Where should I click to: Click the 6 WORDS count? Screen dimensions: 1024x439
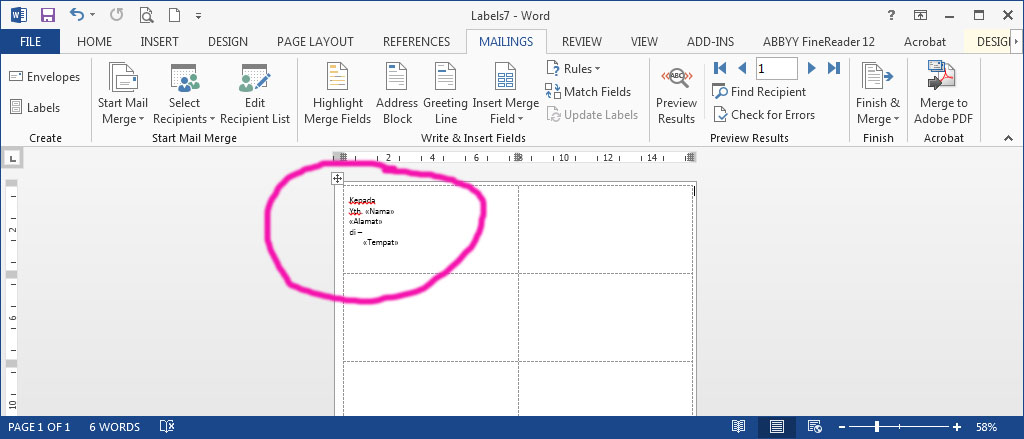[114, 427]
